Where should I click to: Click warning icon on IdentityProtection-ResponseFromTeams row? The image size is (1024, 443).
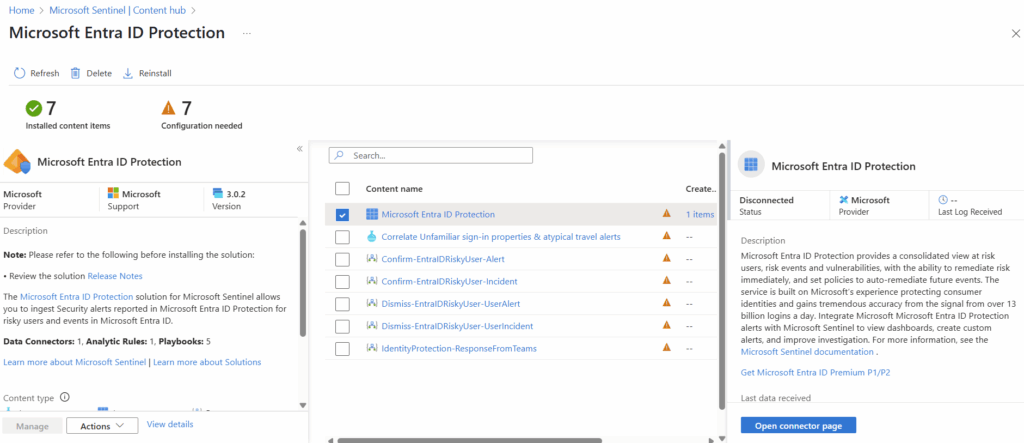pos(666,348)
